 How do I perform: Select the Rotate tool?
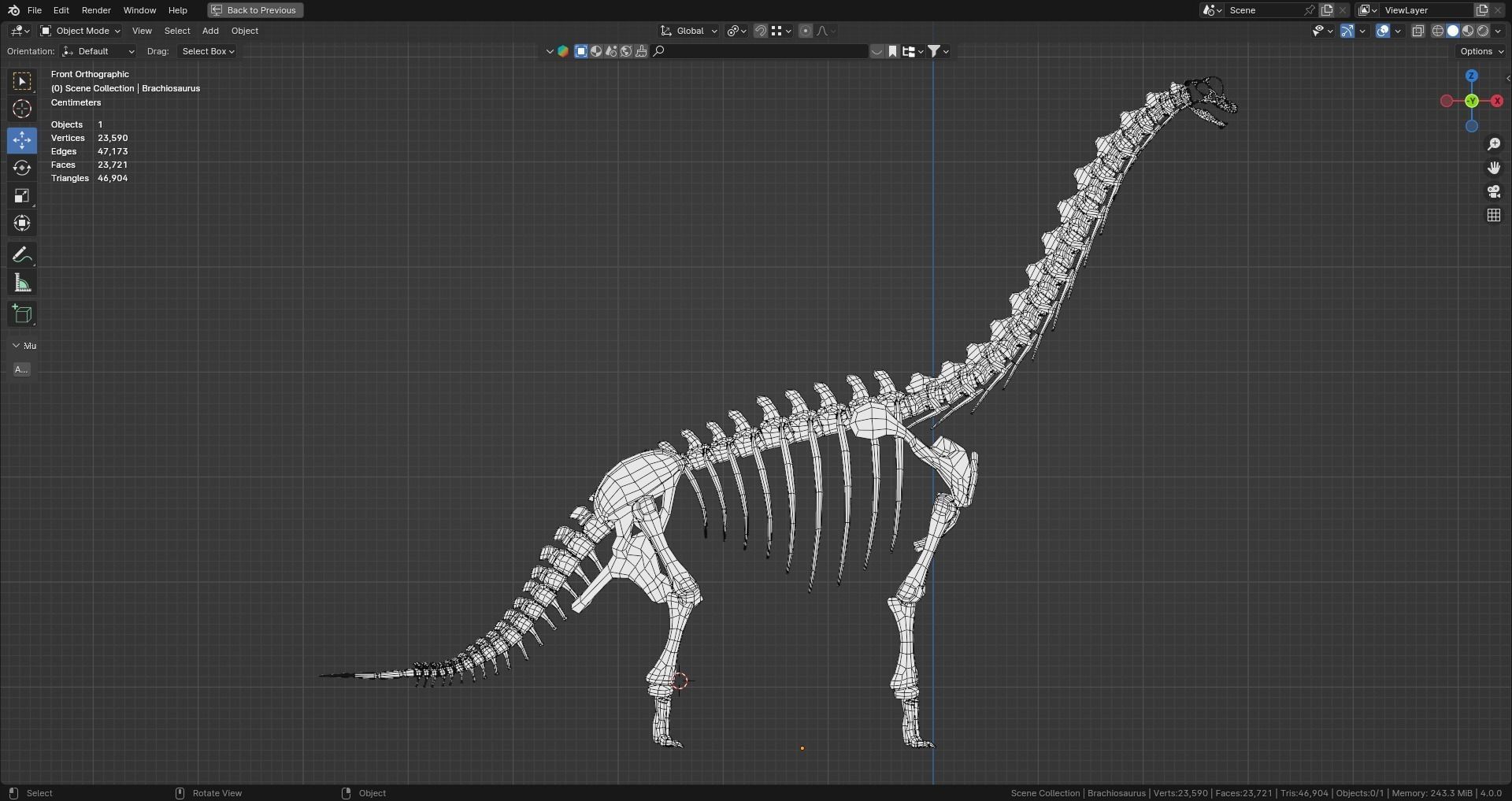pyautogui.click(x=22, y=168)
